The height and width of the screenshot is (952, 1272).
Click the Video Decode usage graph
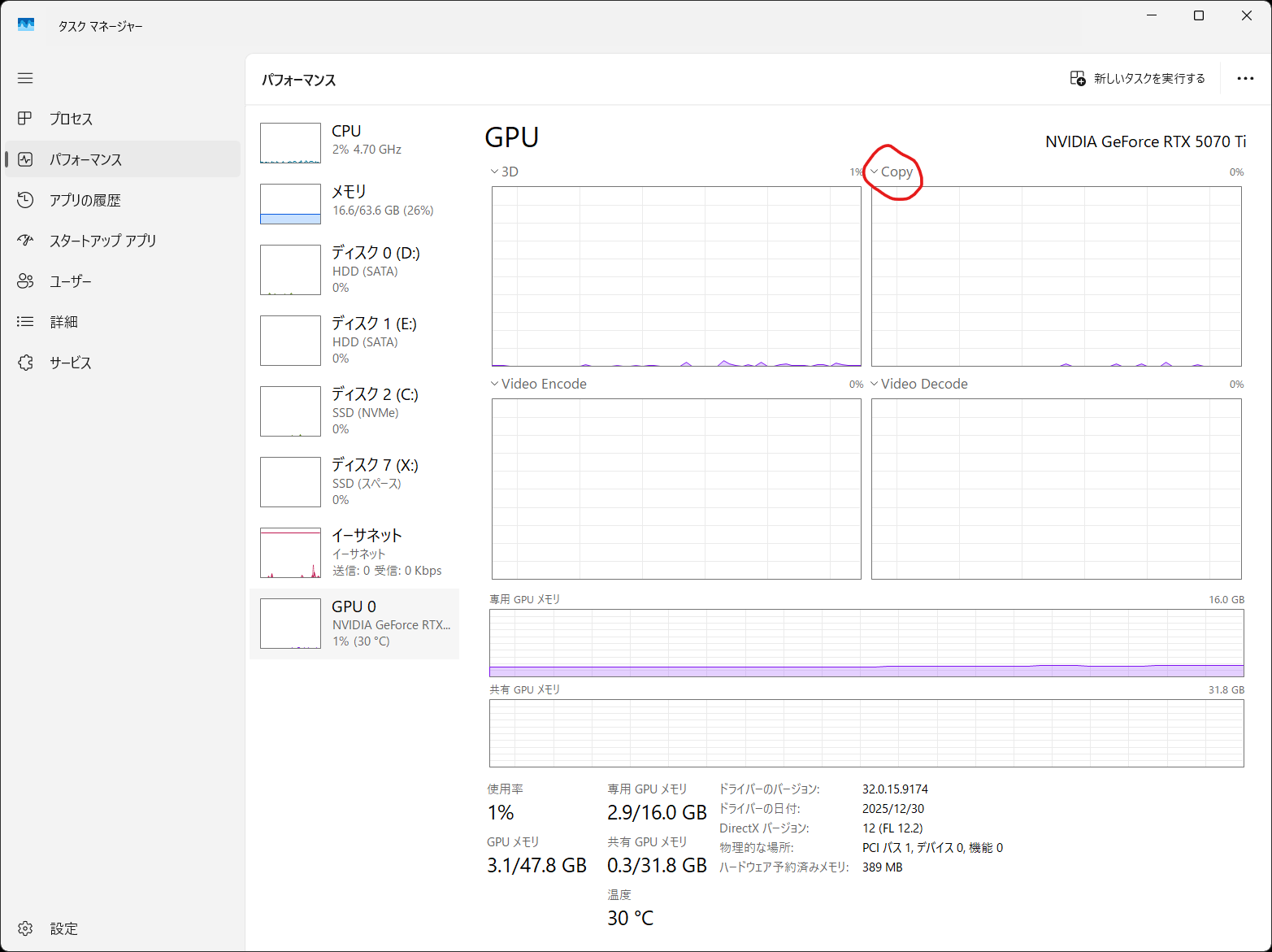click(x=1057, y=489)
